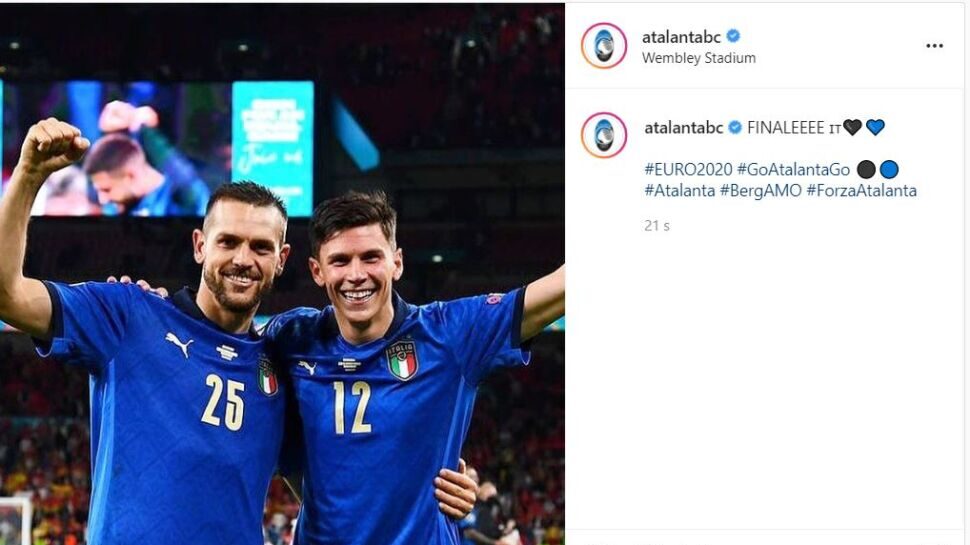
Task: Click the black circle emoji after #GoAtalantaGo
Action: point(866,170)
